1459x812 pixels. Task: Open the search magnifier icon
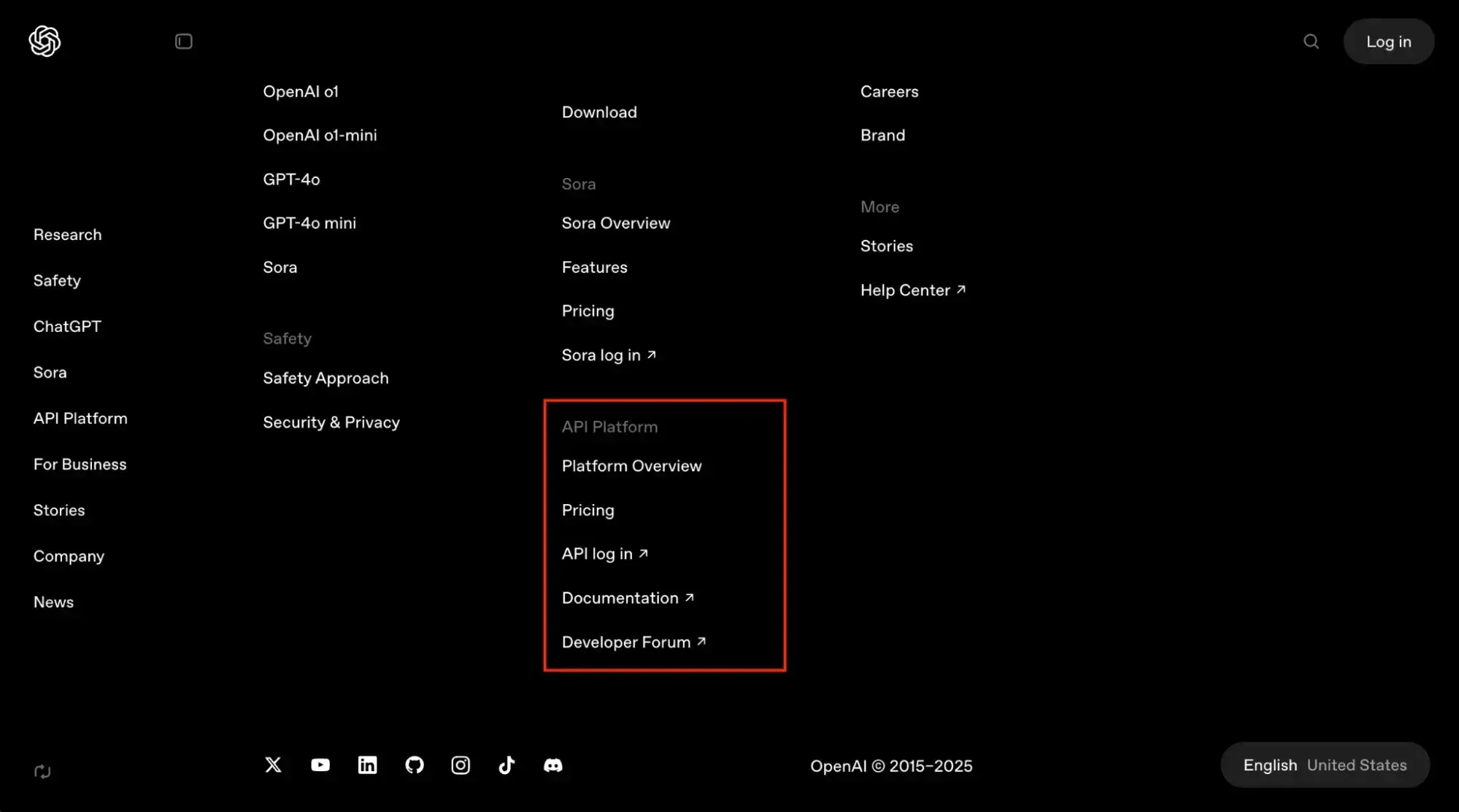pyautogui.click(x=1311, y=42)
